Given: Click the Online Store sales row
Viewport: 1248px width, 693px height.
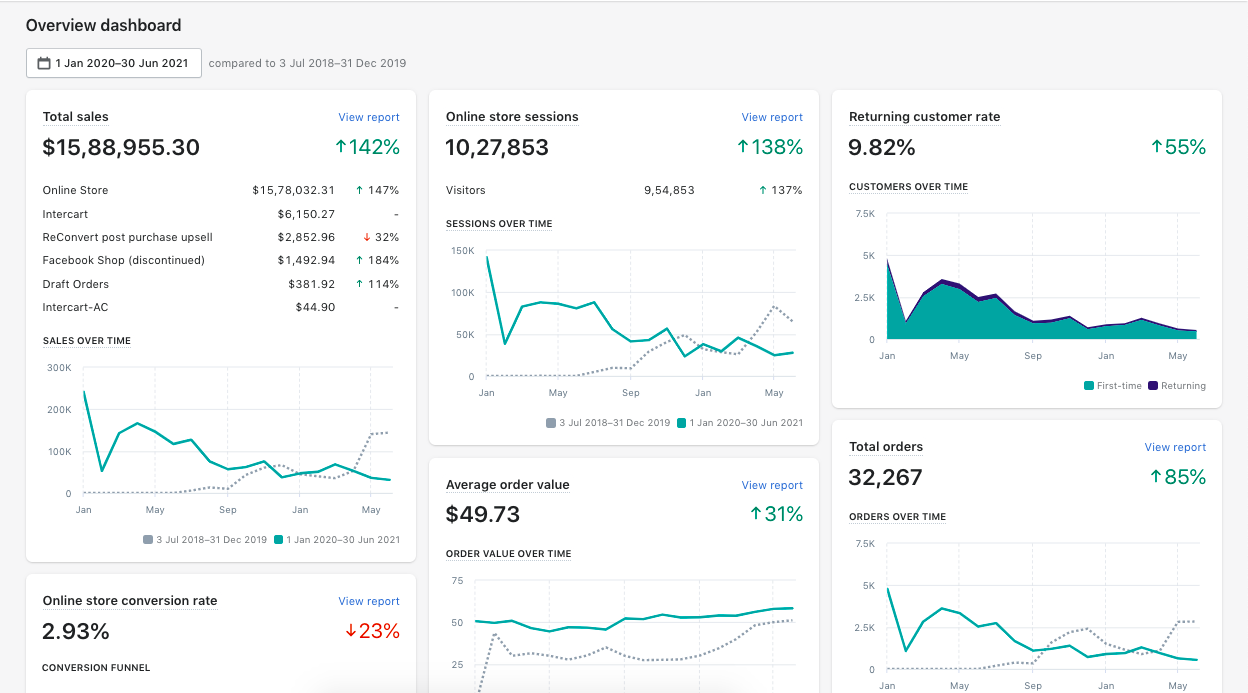Looking at the screenshot, I should [221, 190].
